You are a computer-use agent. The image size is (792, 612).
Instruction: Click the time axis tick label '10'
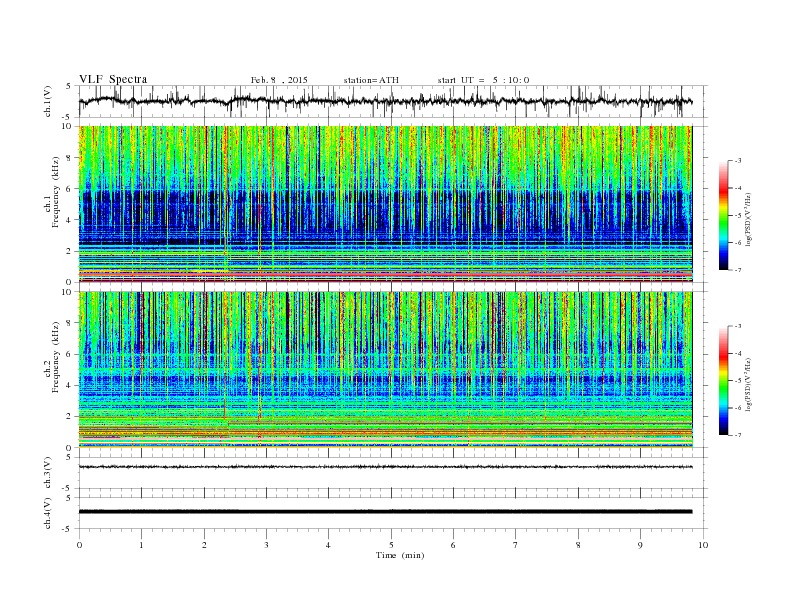703,545
